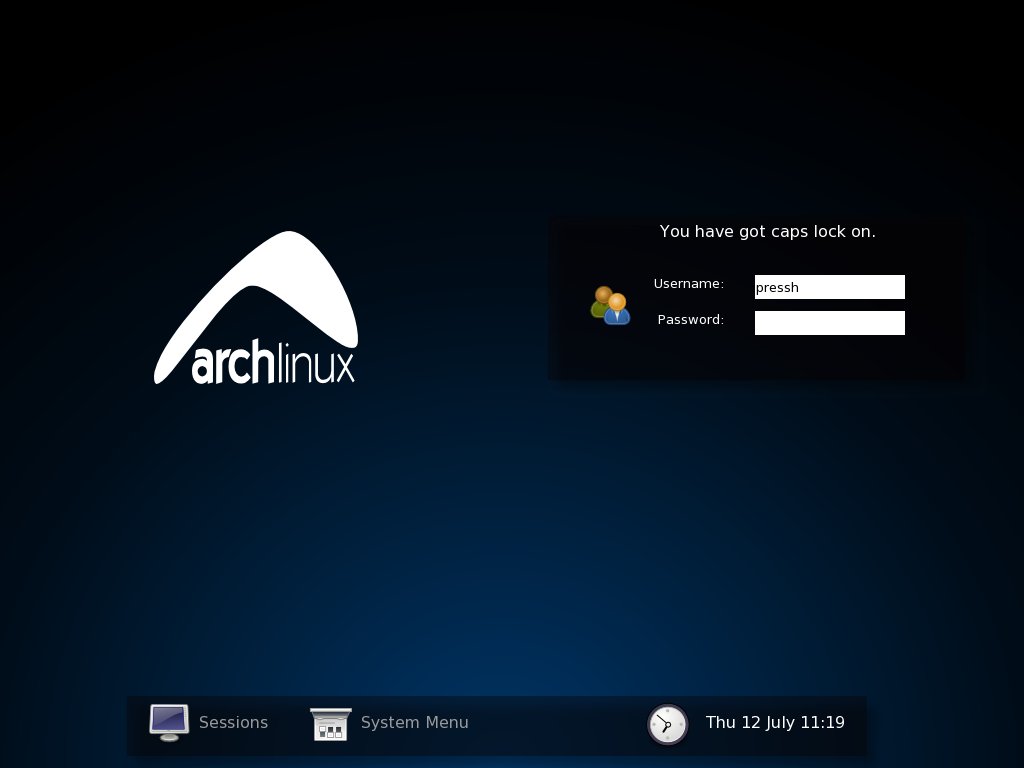Focus the empty Password field

tap(829, 323)
